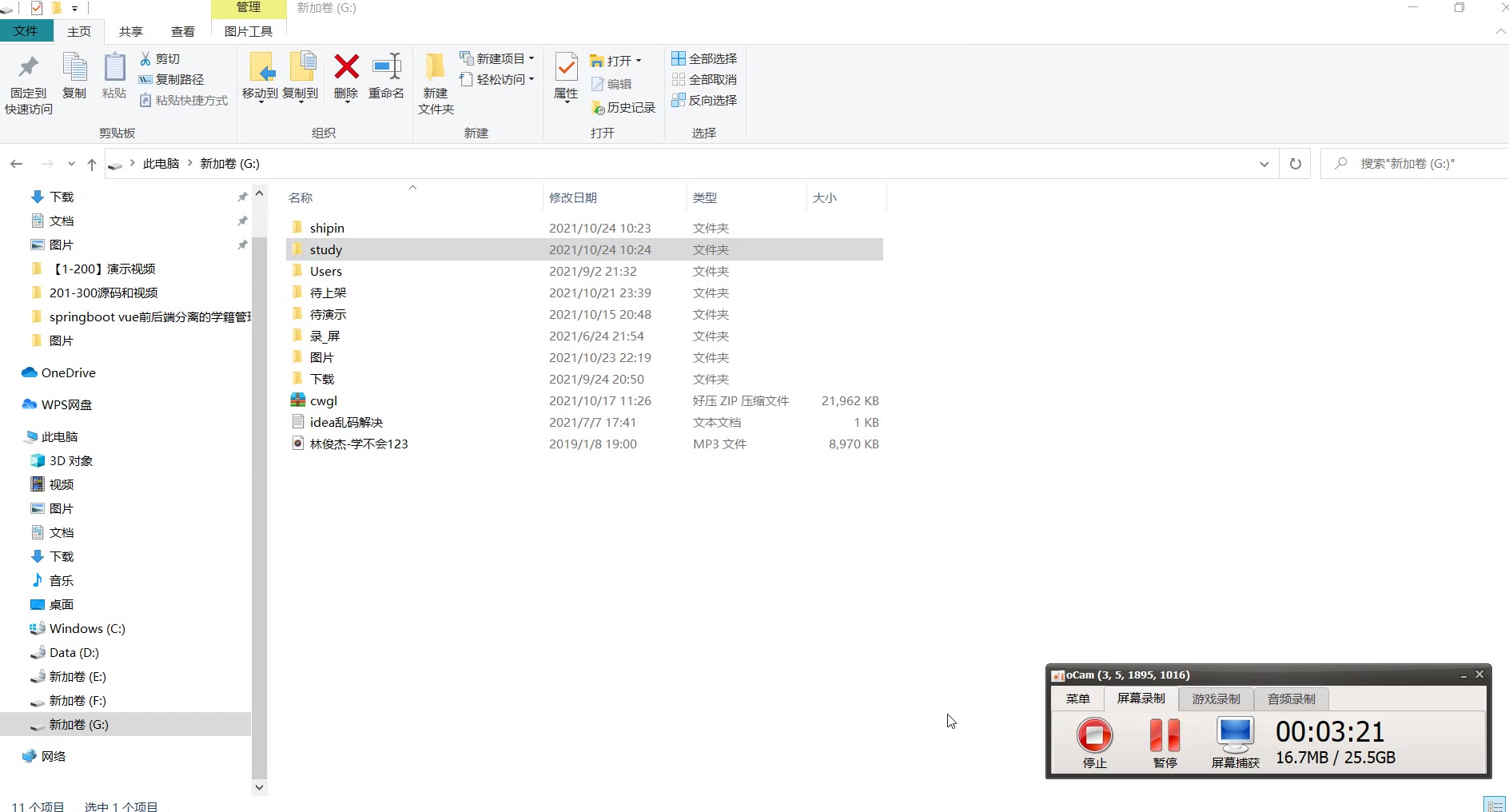The height and width of the screenshot is (812, 1509).
Task: Switch to the Home ribbon tab
Action: click(x=79, y=31)
